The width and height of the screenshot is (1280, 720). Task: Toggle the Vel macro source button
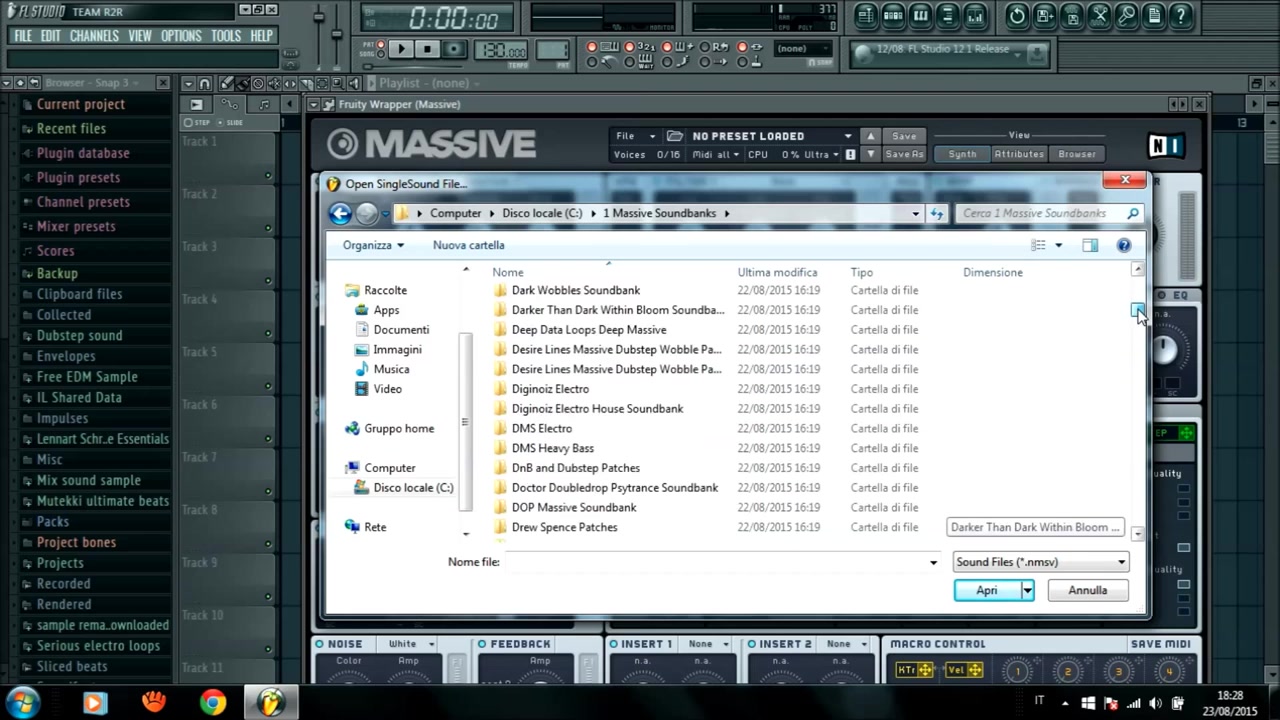pos(965,670)
